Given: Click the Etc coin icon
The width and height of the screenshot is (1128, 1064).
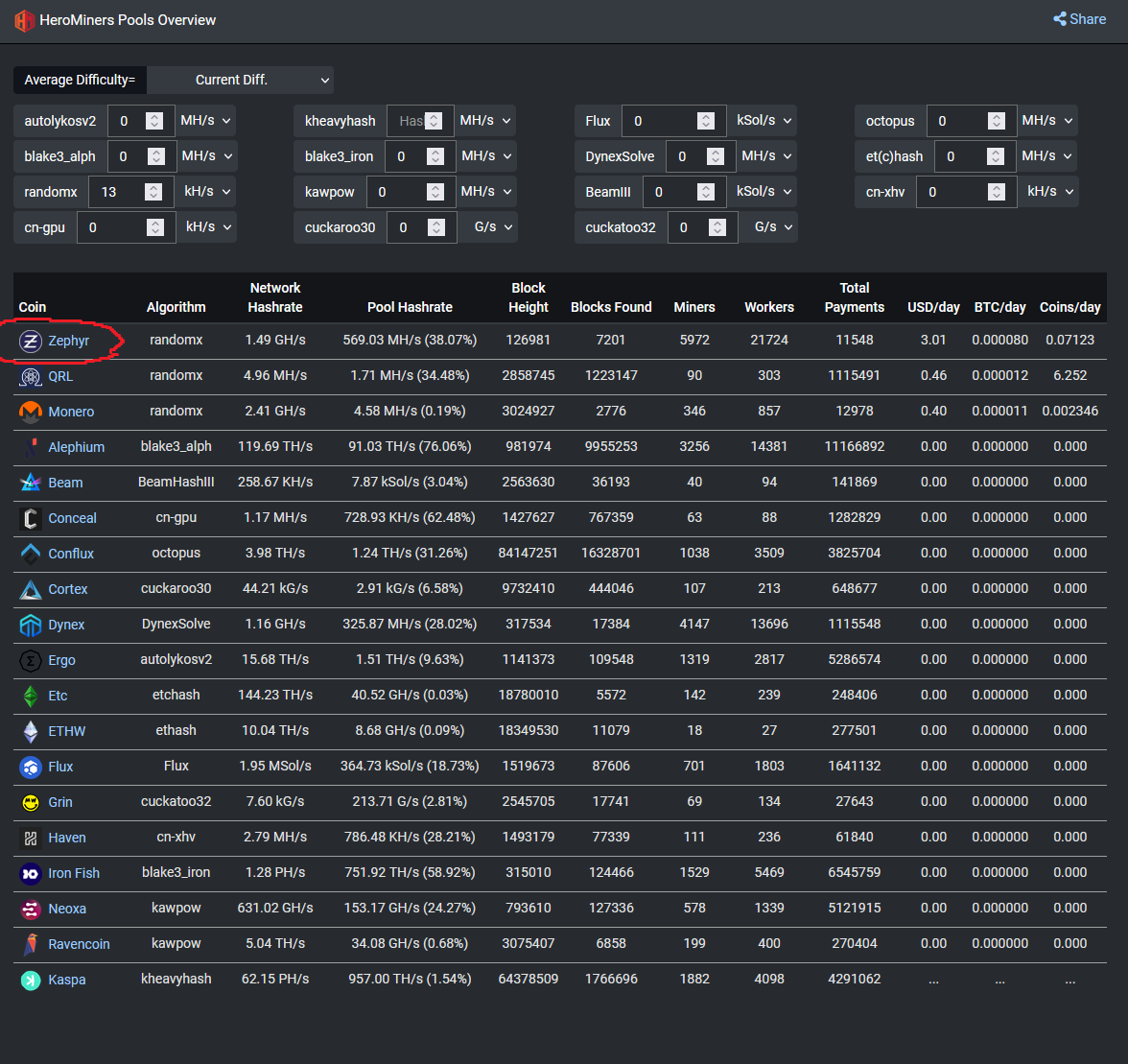Looking at the screenshot, I should pos(31,696).
